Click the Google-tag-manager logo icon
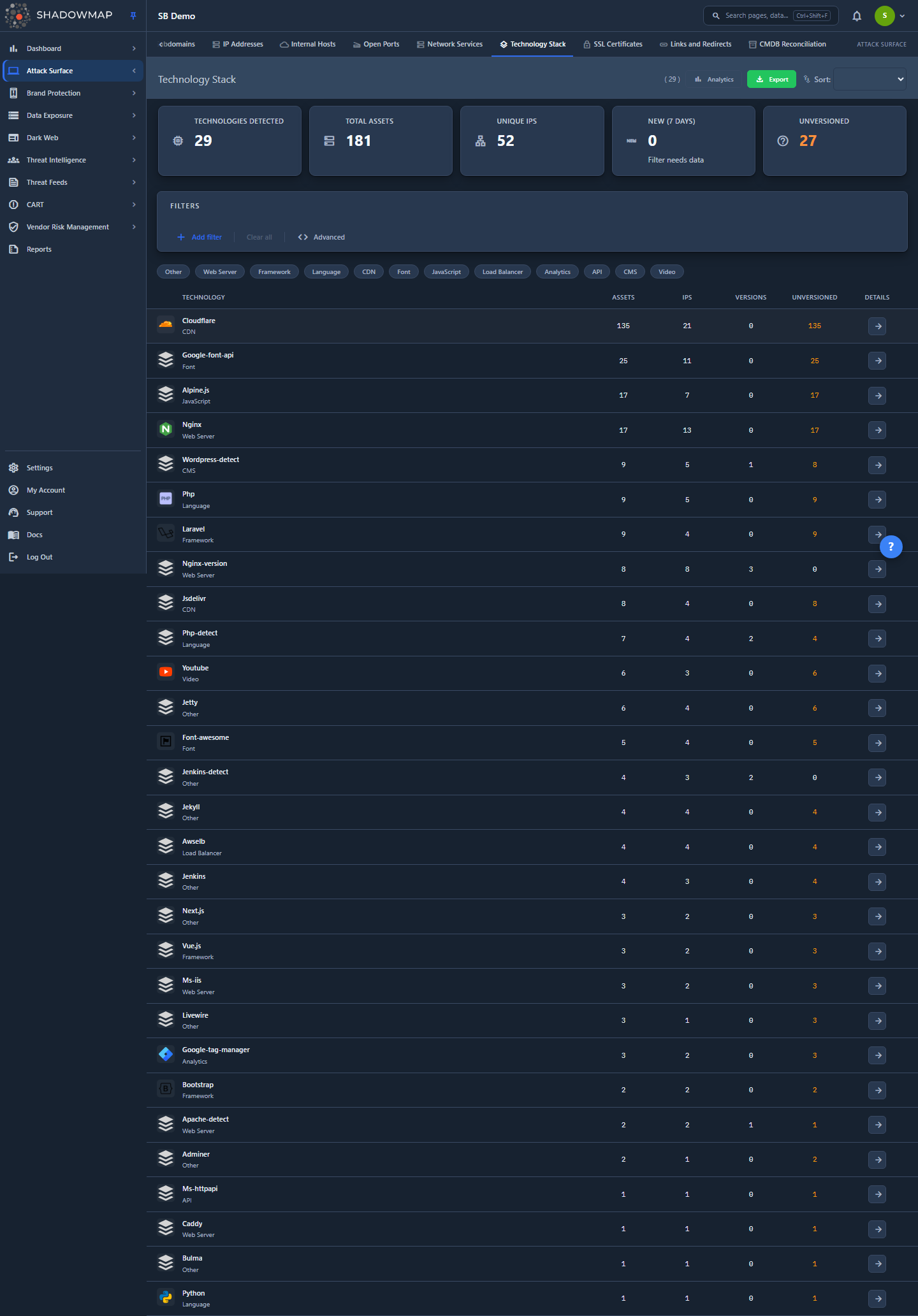This screenshot has height=1316, width=918. pos(166,1054)
